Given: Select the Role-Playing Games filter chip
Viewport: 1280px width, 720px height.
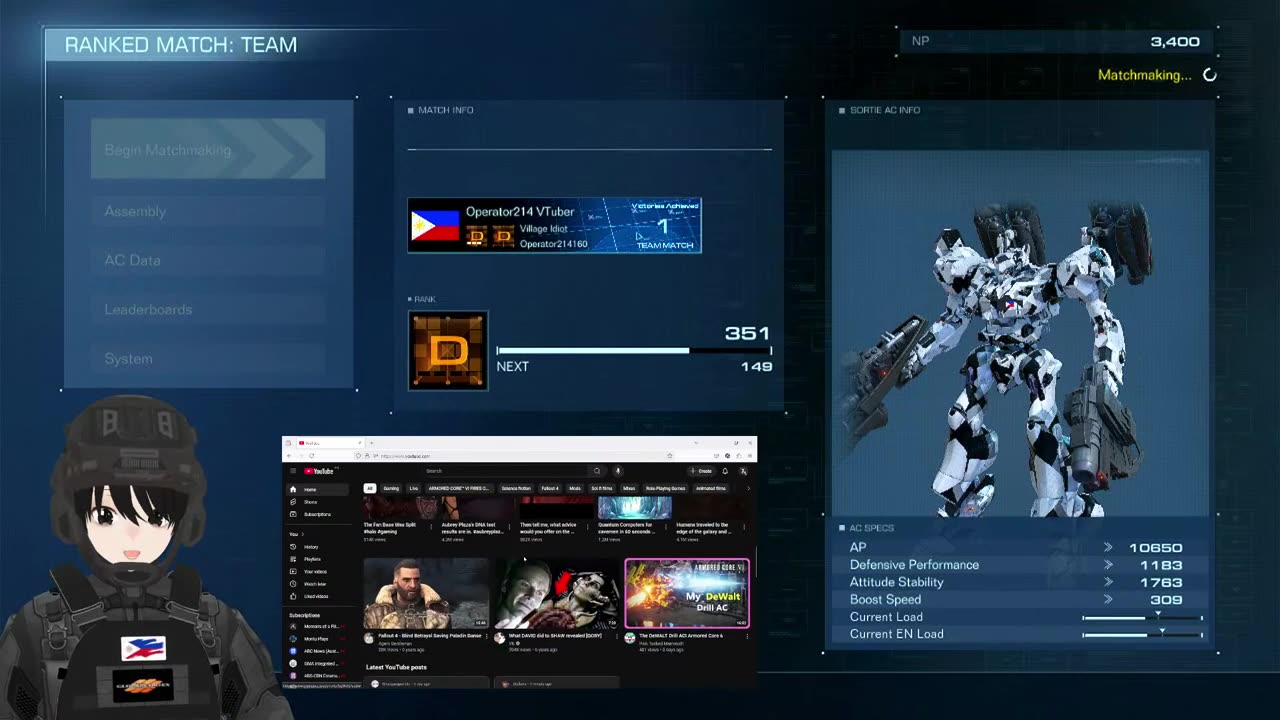Looking at the screenshot, I should click(666, 488).
